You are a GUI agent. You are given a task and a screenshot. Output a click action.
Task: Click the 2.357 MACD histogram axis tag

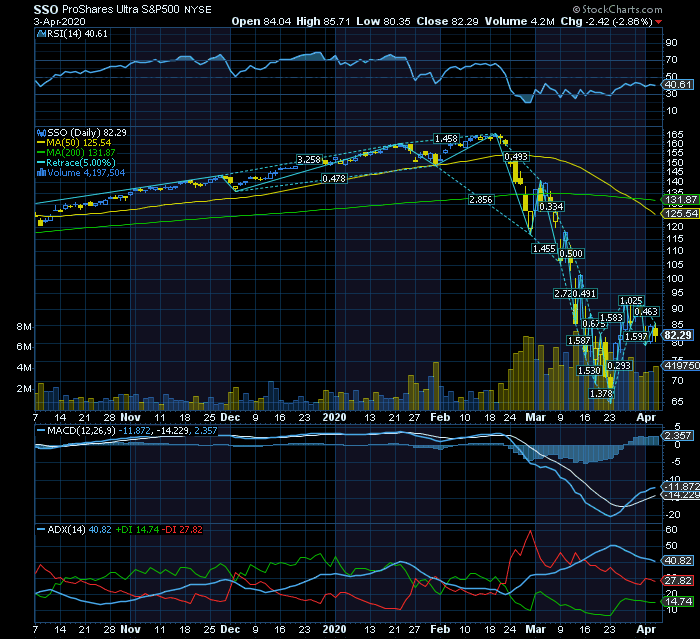678,435
